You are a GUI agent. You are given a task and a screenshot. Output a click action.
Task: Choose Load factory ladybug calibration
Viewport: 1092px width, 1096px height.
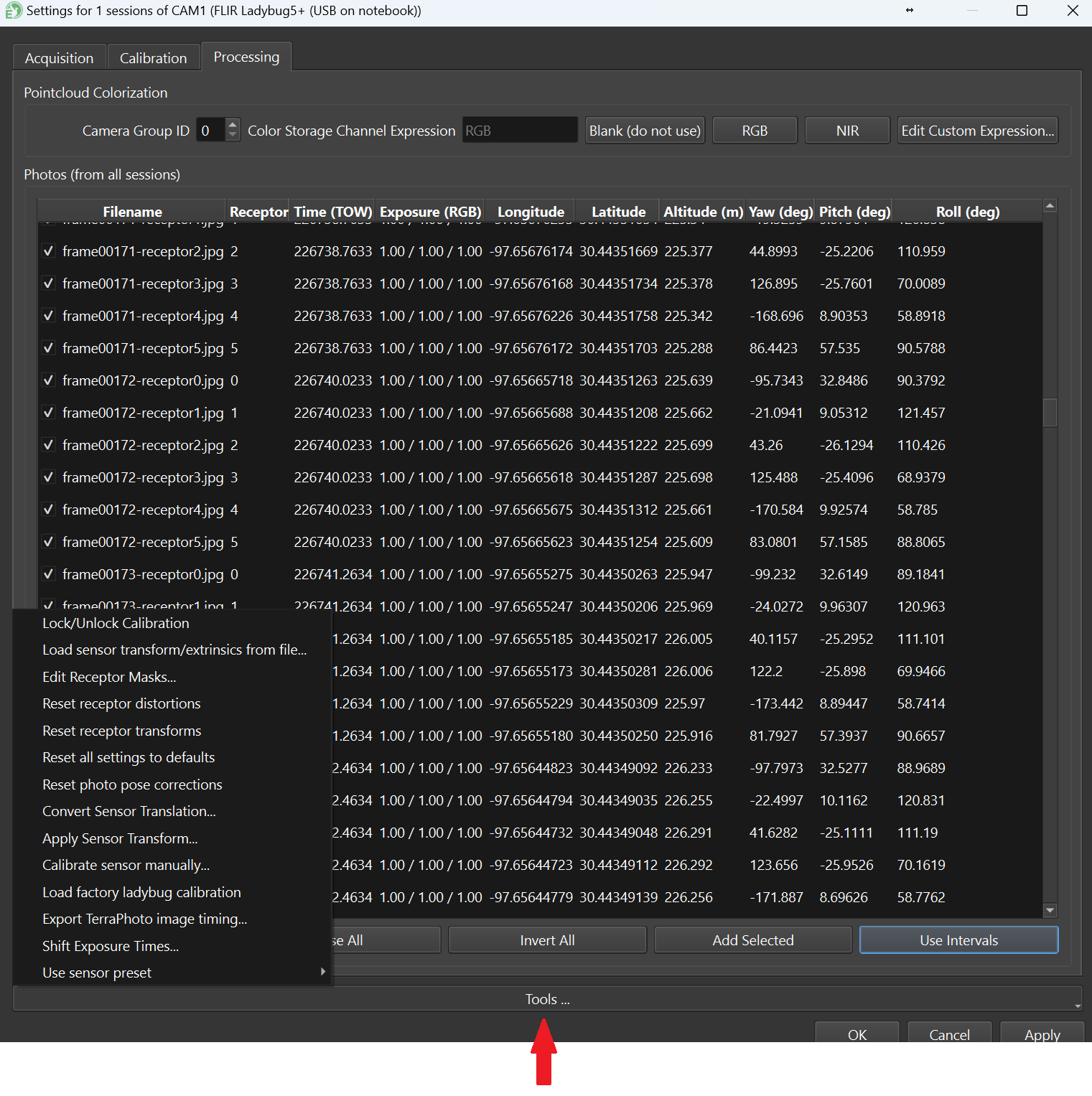point(141,892)
